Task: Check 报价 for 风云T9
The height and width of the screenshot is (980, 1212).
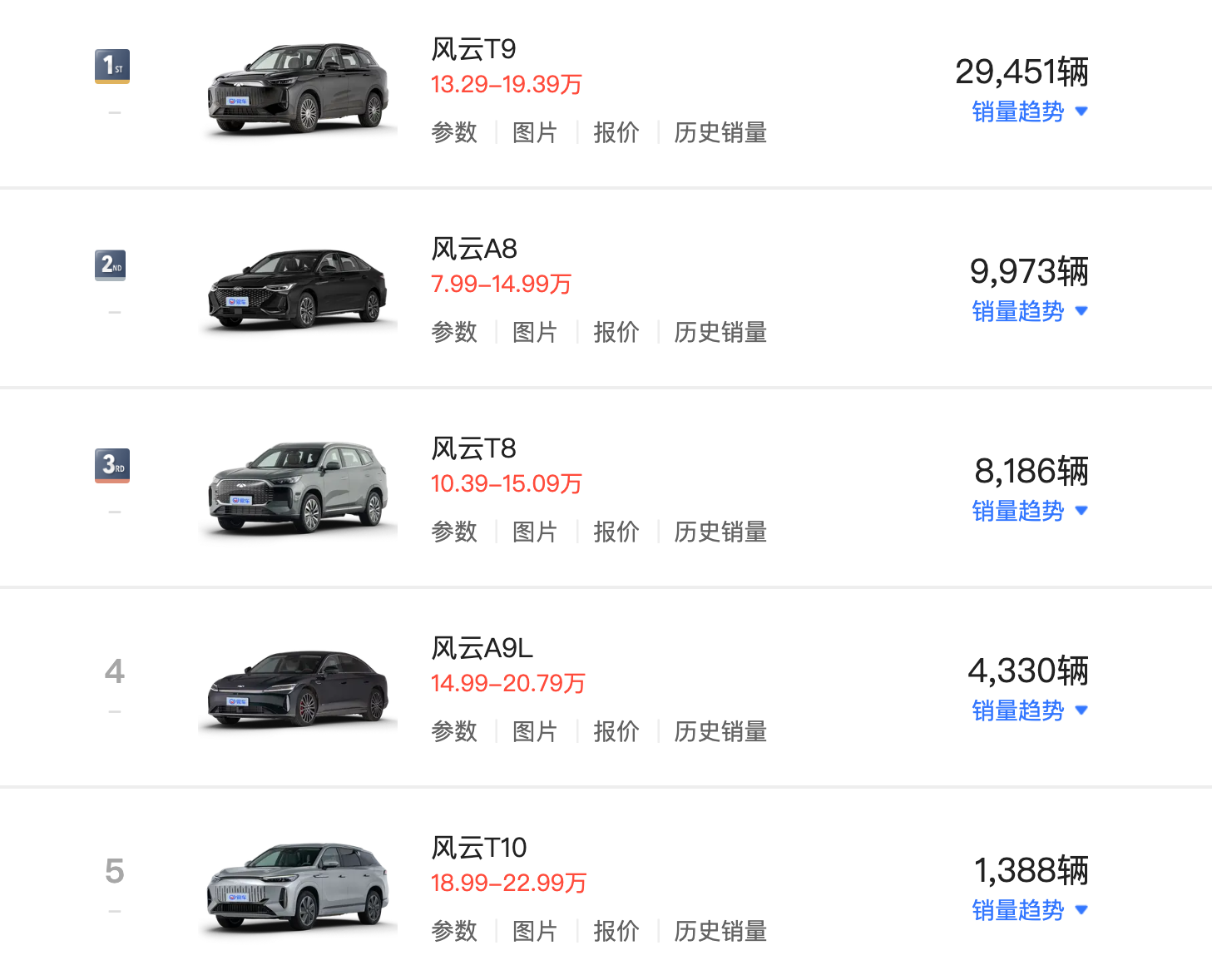Action: [616, 132]
